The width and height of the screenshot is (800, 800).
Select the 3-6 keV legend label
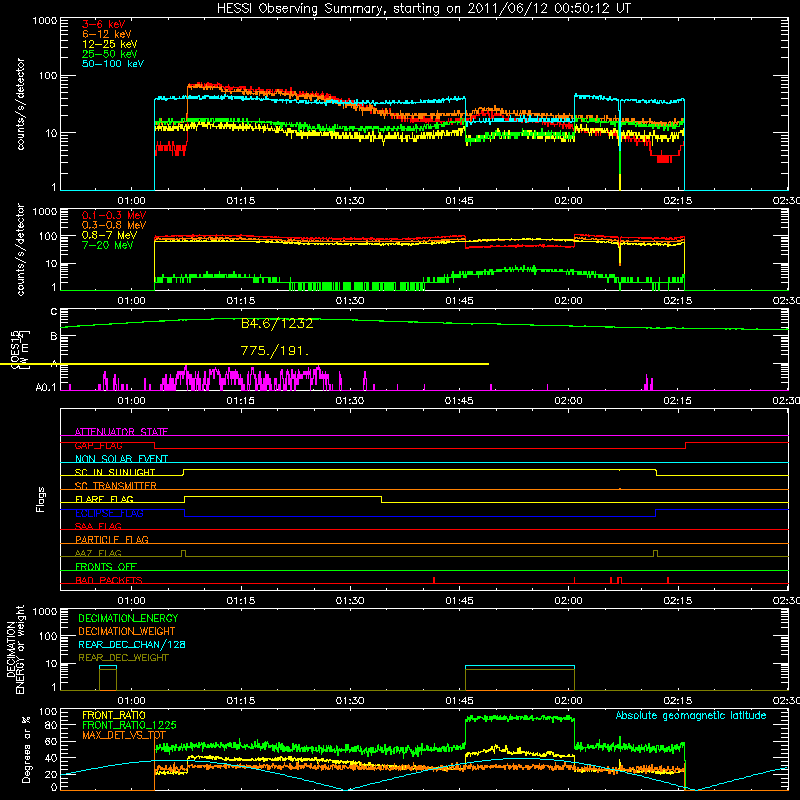point(104,24)
